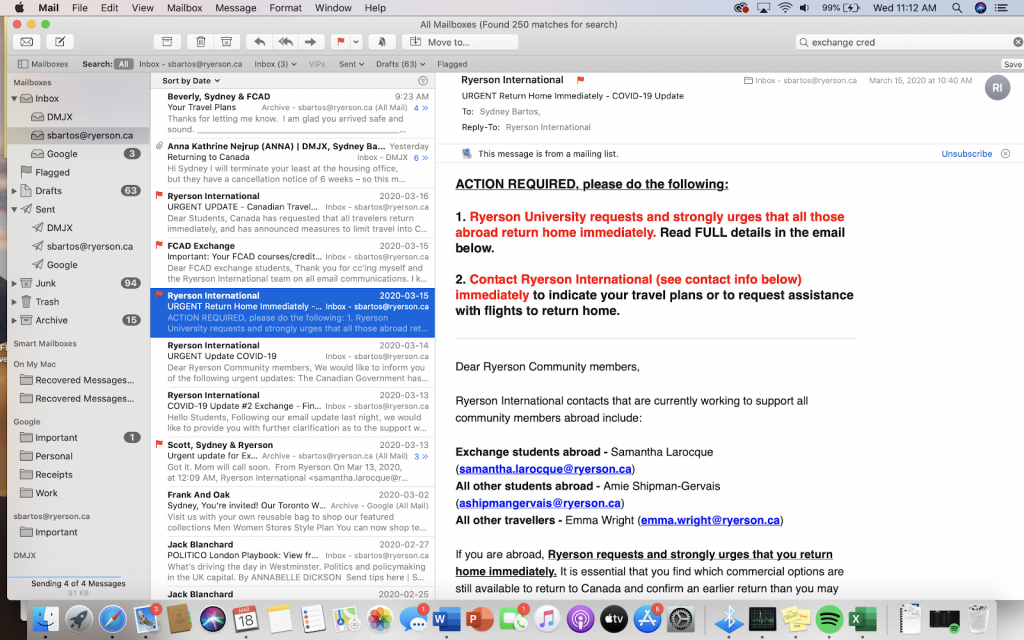Viewport: 1024px width, 640px height.
Task: Save the current search
Action: (1012, 64)
